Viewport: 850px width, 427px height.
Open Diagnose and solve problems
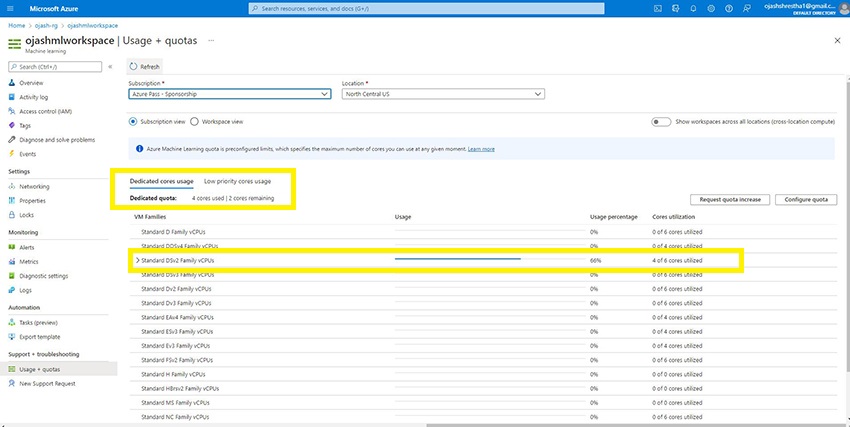click(x=11, y=140)
